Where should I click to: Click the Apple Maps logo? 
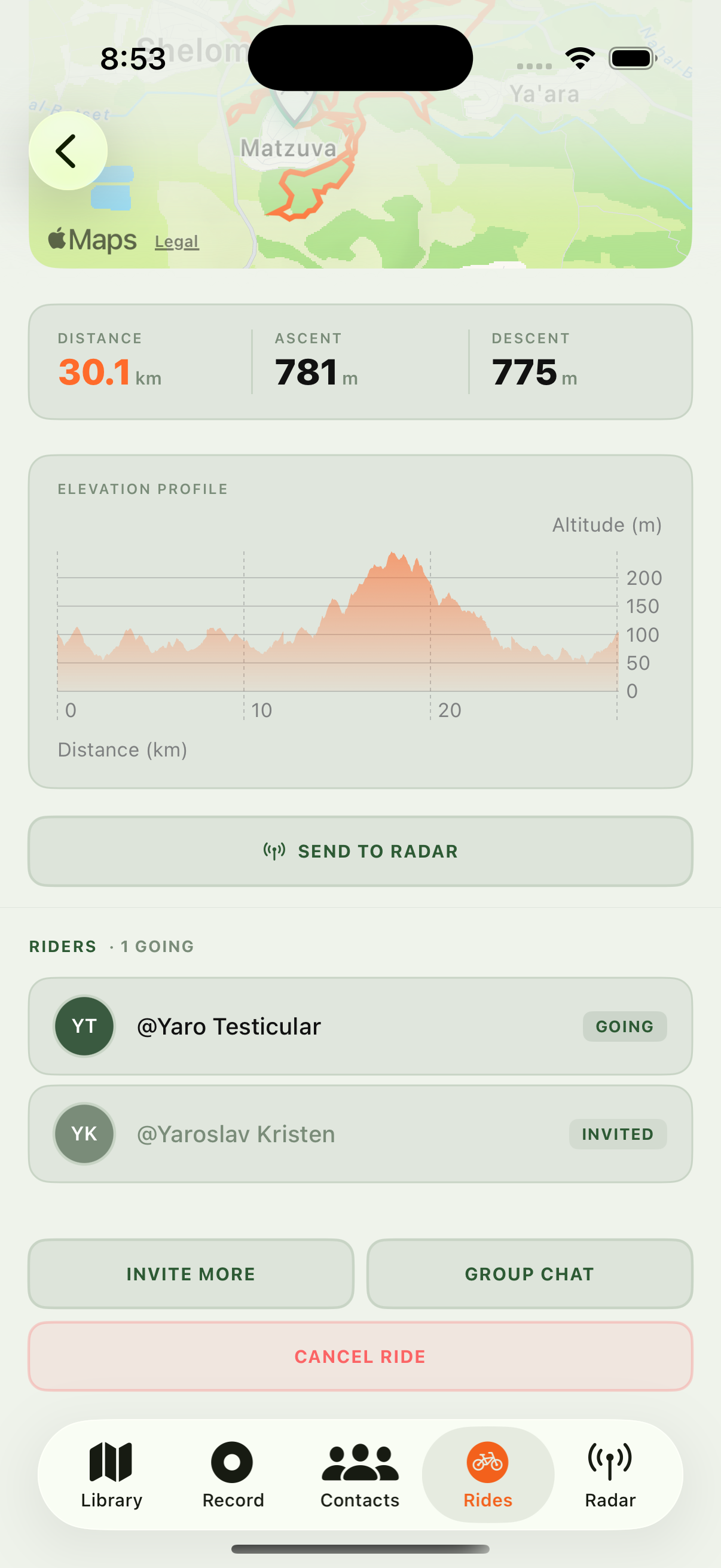pos(93,240)
